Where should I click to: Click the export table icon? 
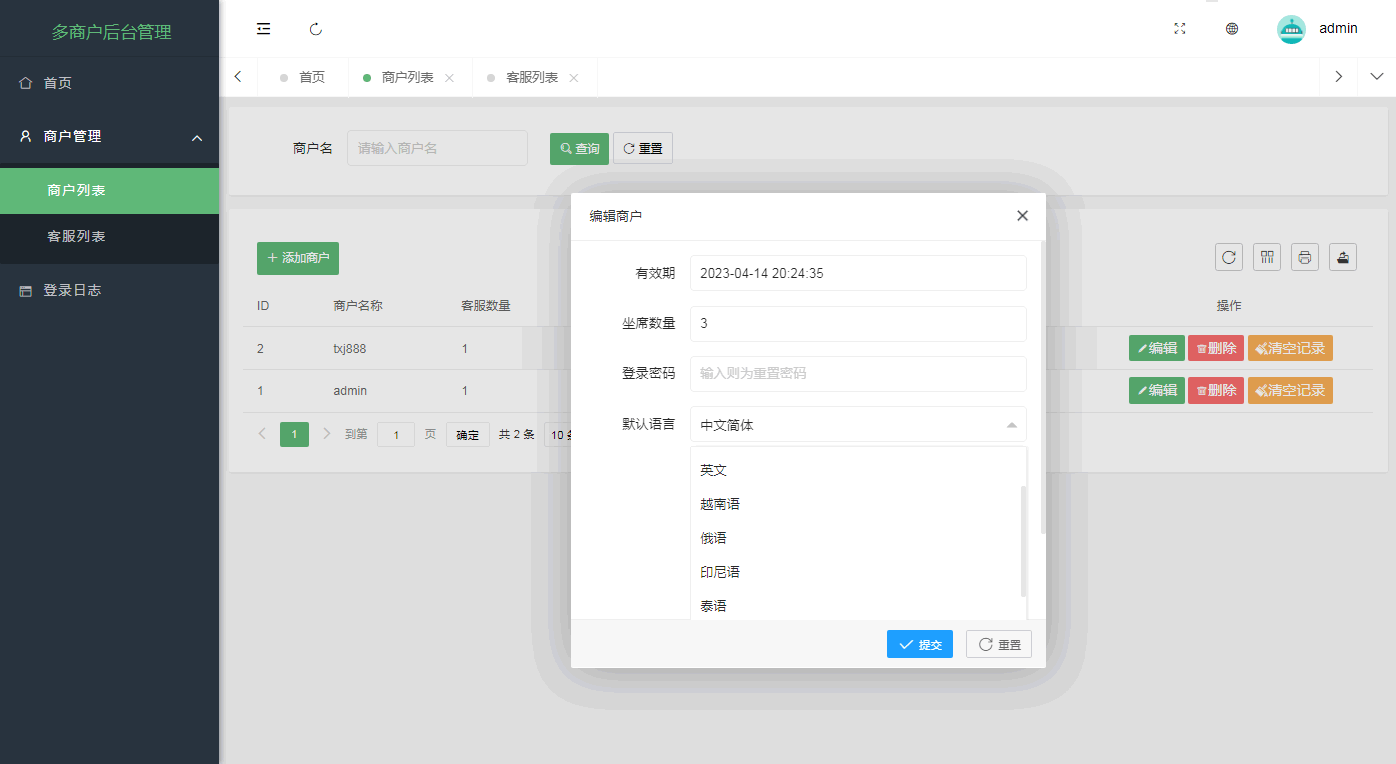click(1343, 257)
